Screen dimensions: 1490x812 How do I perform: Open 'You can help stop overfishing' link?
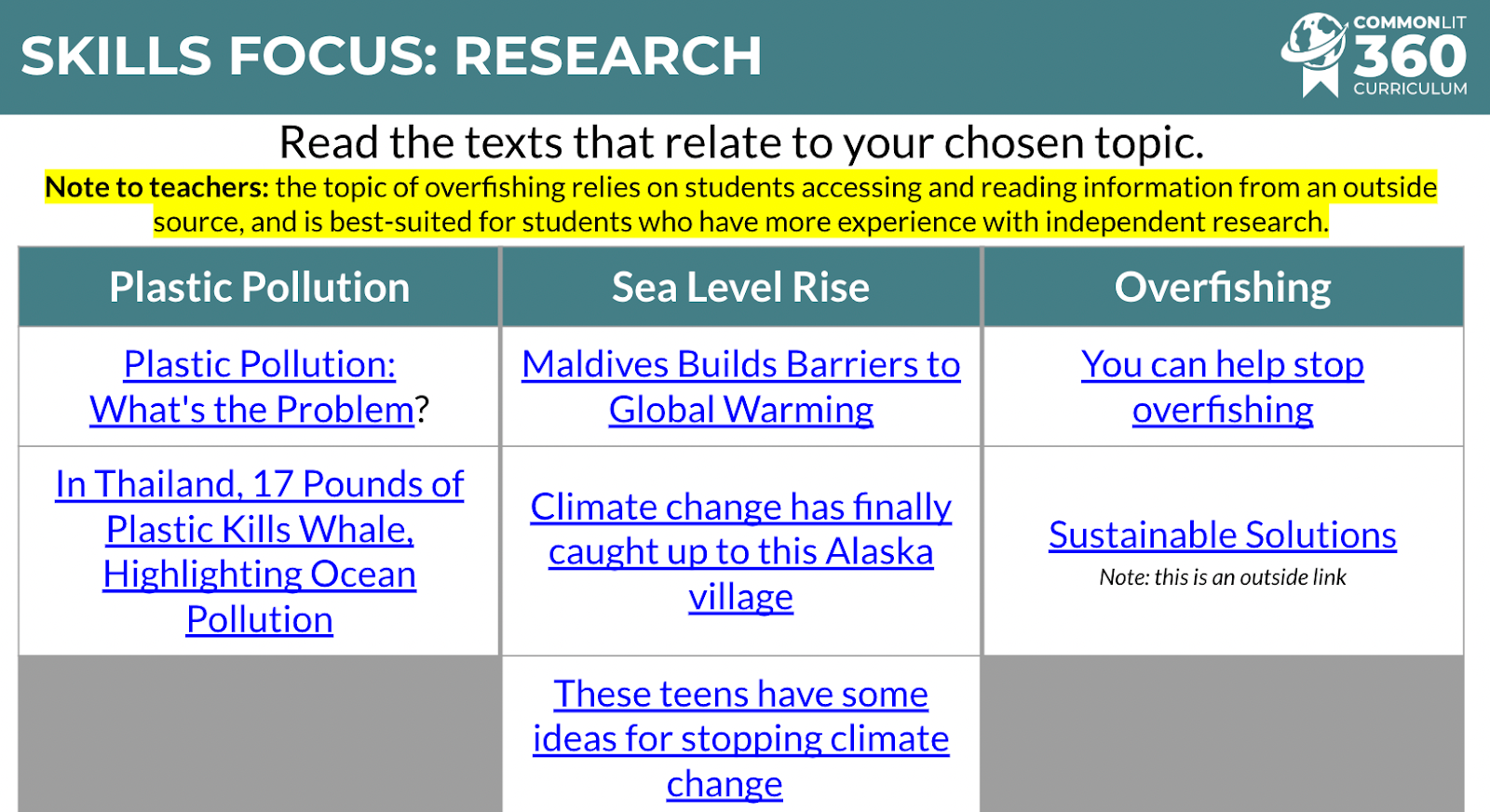(x=1223, y=386)
